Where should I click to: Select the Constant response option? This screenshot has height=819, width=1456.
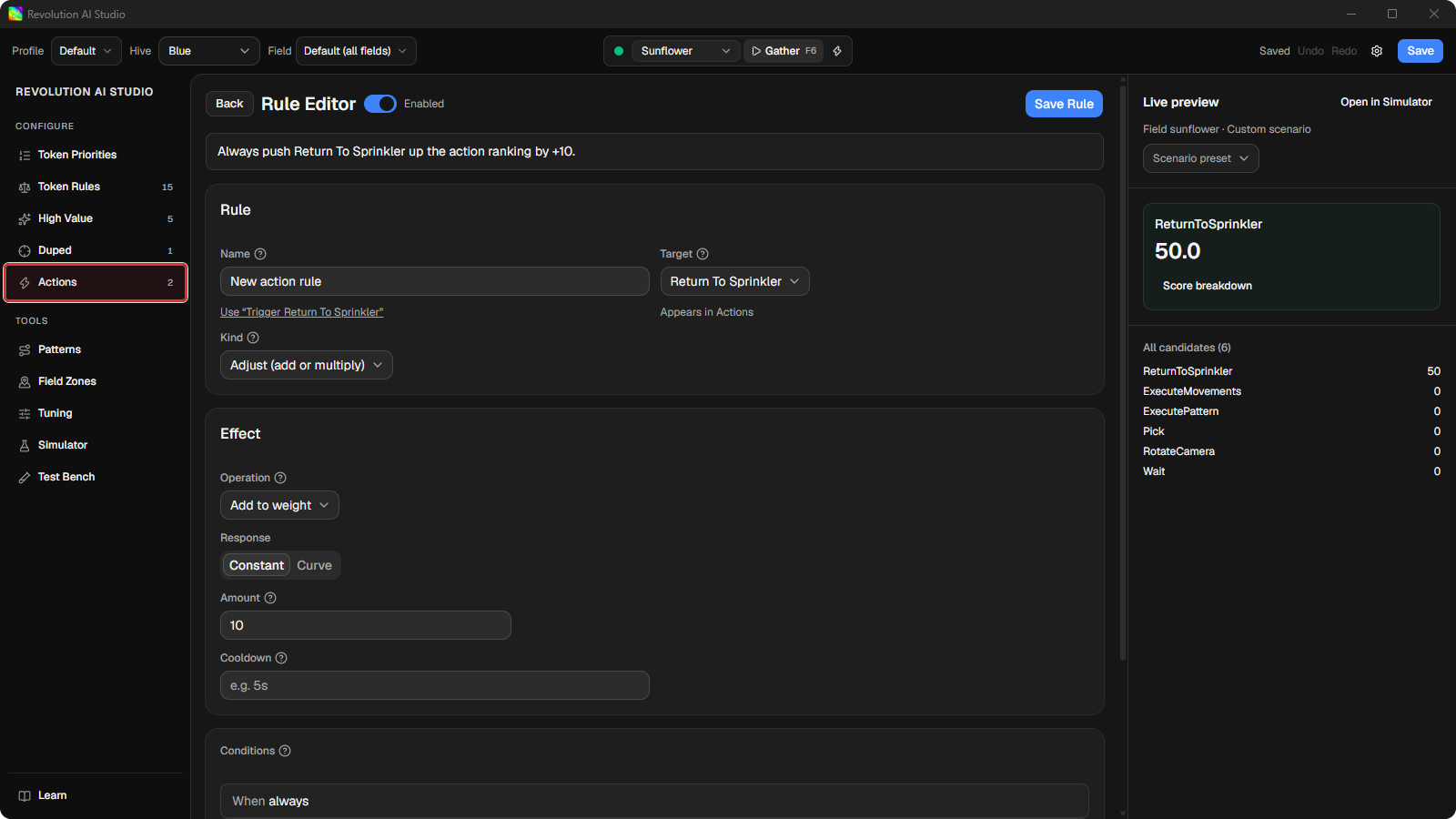coord(257,565)
